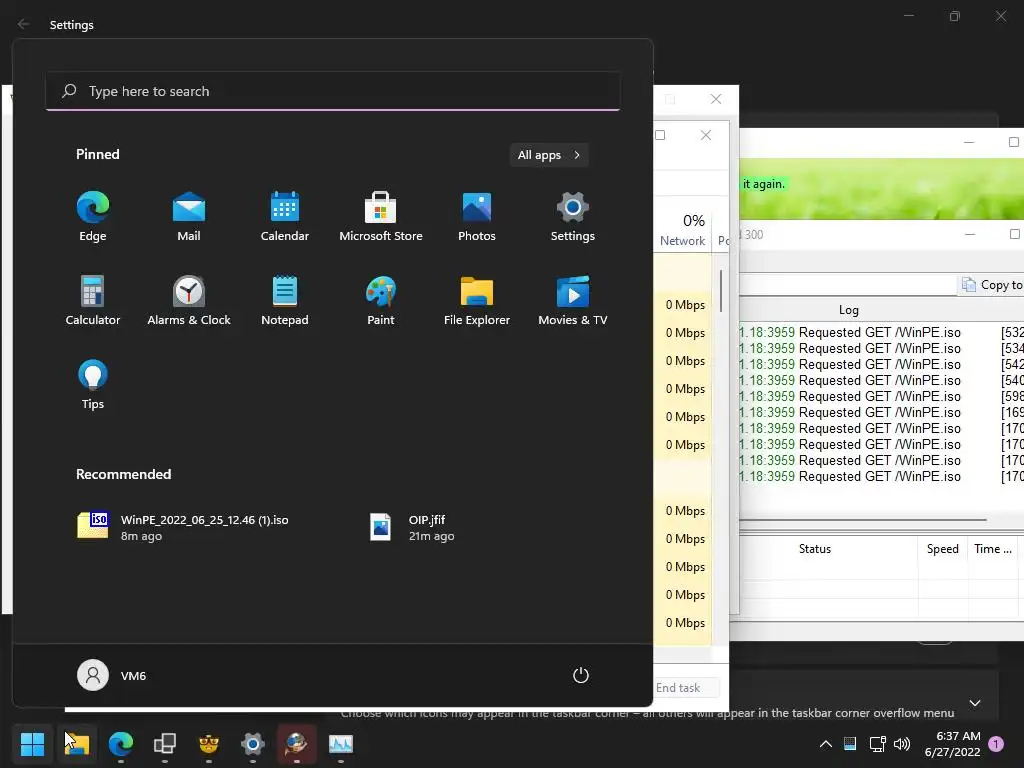
Task: Click horizontal scrollbar below the log list
Action: click(x=862, y=520)
